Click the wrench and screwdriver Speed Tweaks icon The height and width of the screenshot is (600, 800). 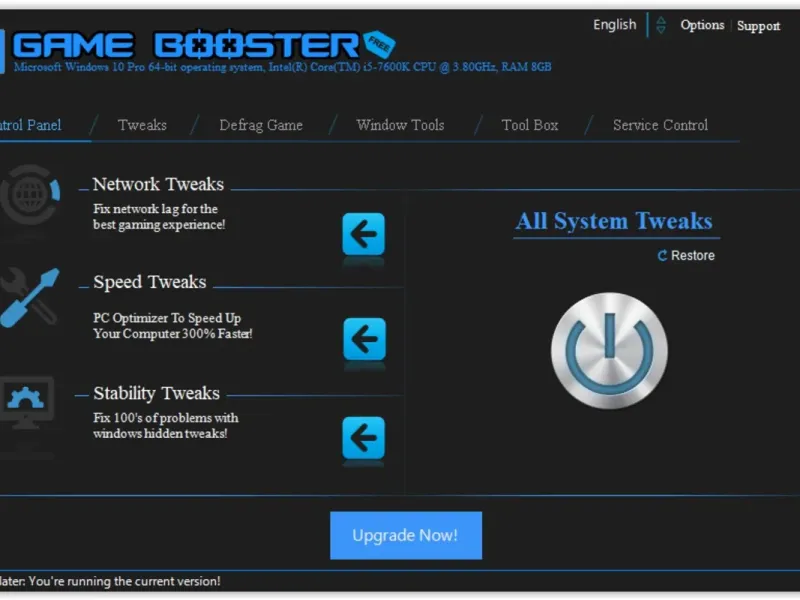(30, 297)
